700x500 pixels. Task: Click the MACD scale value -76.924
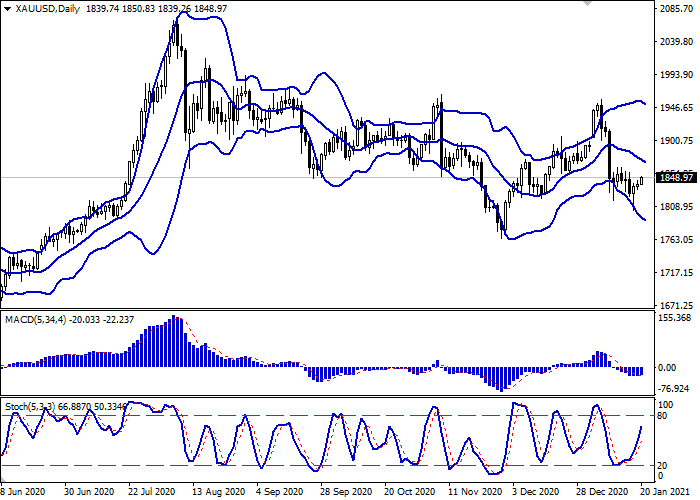674,389
